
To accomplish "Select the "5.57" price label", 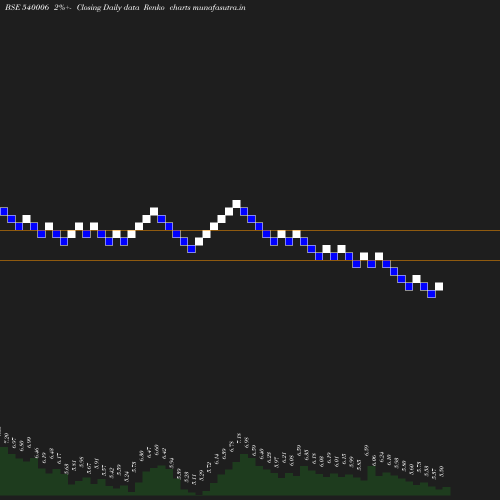I will (x=434, y=474).
